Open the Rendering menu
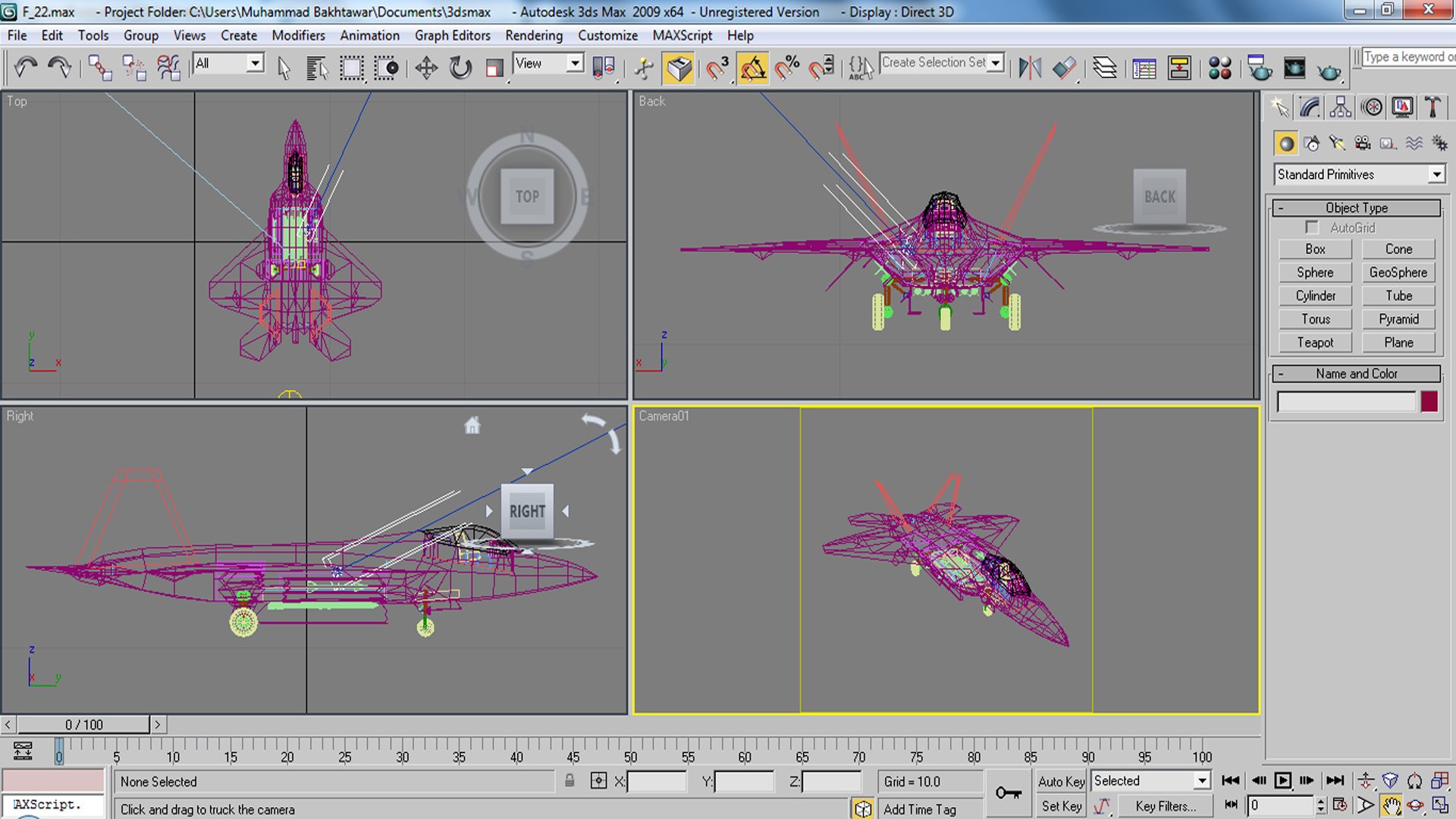1456x819 pixels. coord(534,36)
